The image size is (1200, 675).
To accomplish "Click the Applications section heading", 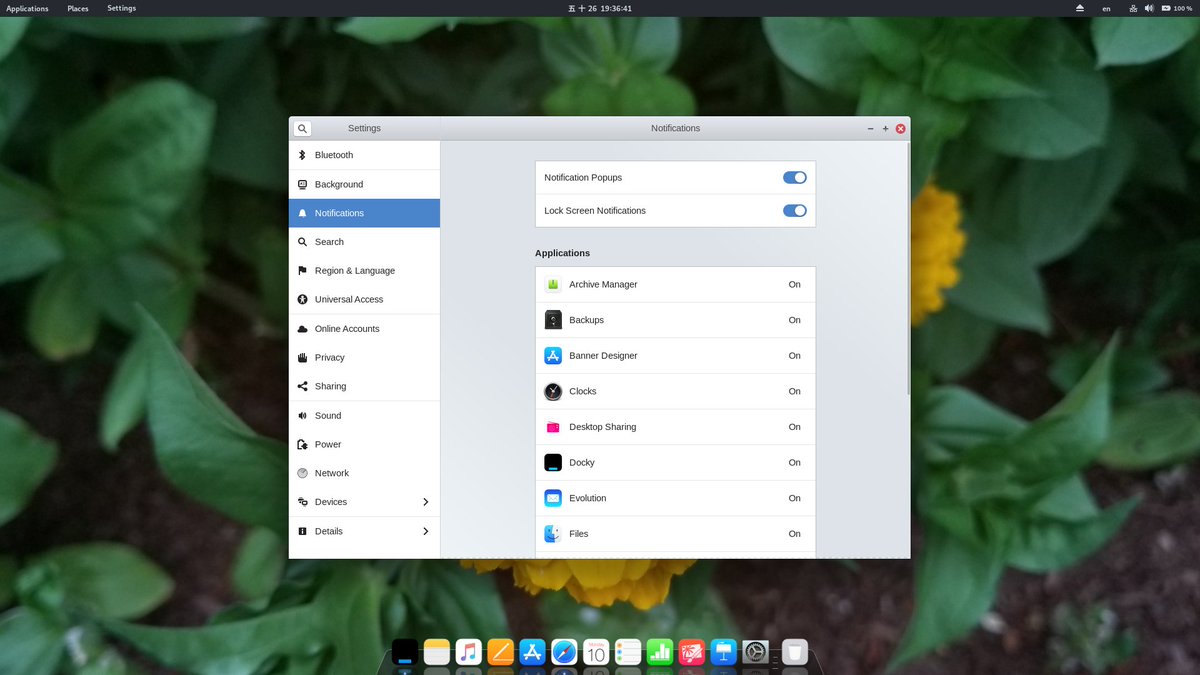I will click(562, 253).
